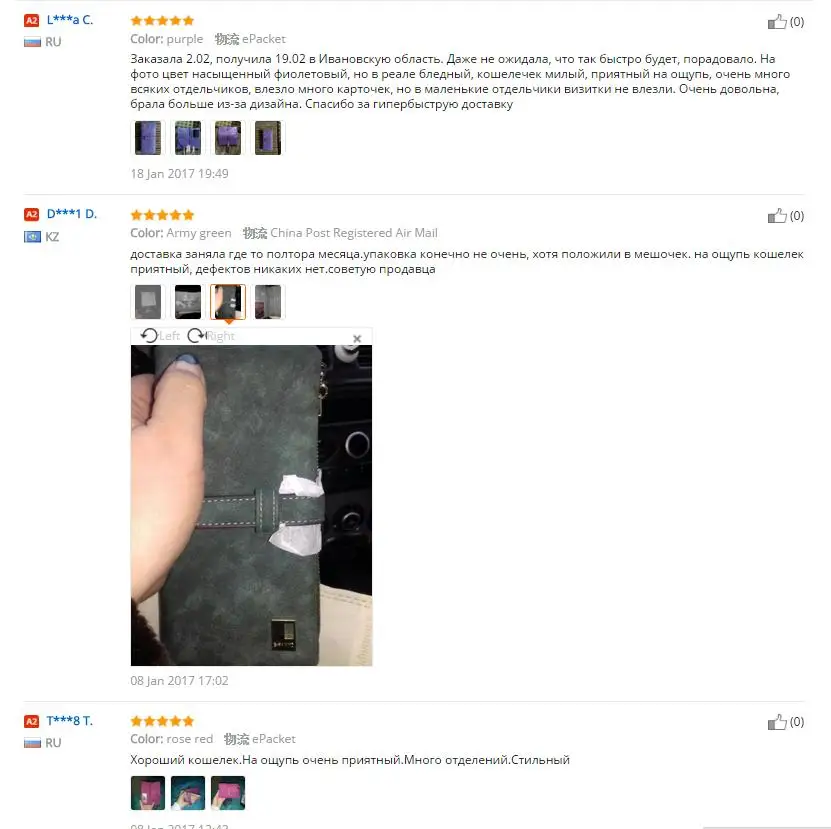Screen dimensions: 831x829
Task: Like L***a C.'s review with thumbs-up
Action: [x=777, y=22]
